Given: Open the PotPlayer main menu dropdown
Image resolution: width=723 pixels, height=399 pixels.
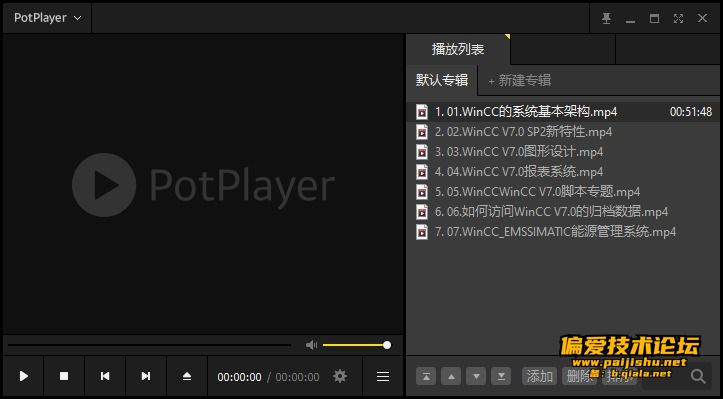Looking at the screenshot, I should pos(47,18).
